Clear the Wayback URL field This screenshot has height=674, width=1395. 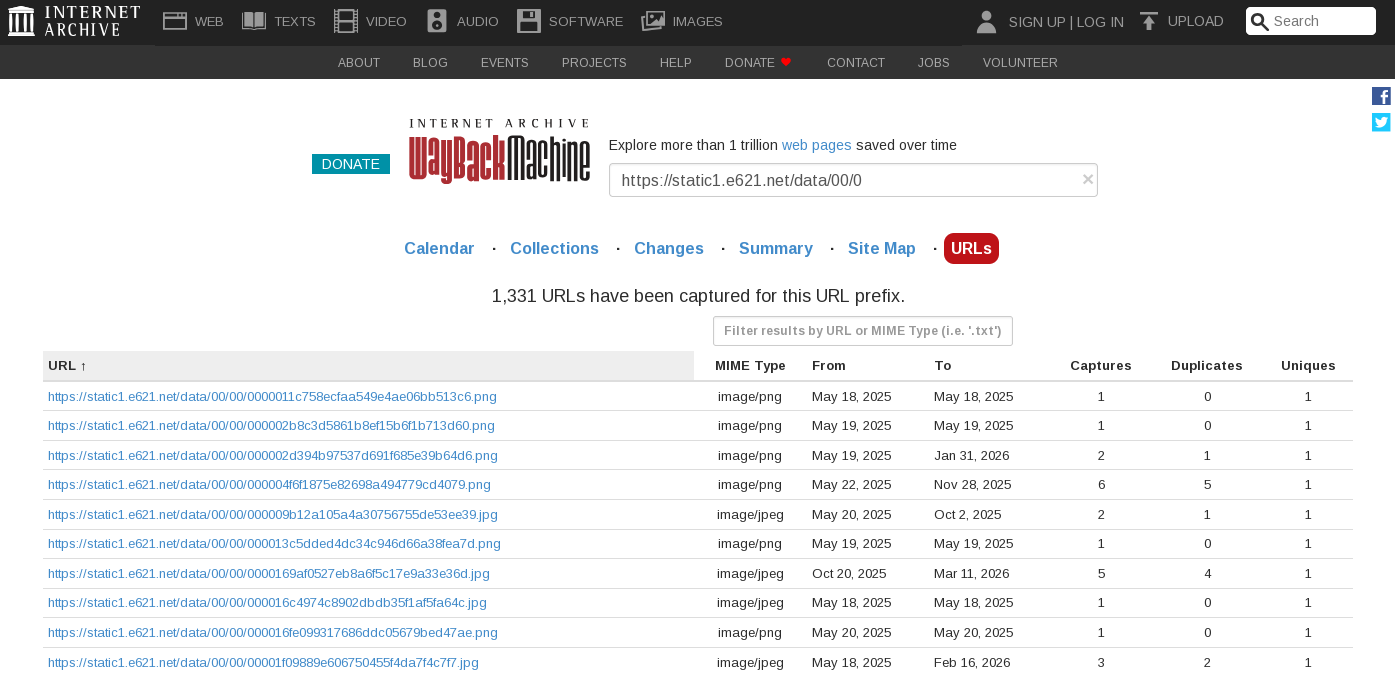[1088, 179]
